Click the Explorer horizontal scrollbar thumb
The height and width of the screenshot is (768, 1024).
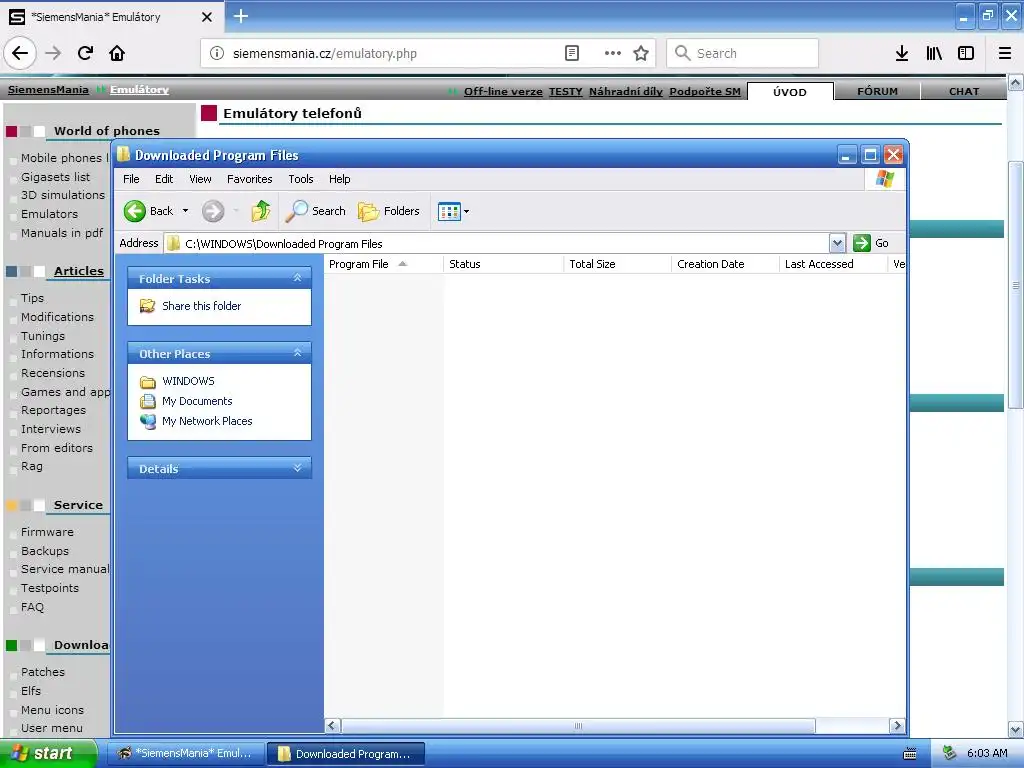pyautogui.click(x=578, y=726)
